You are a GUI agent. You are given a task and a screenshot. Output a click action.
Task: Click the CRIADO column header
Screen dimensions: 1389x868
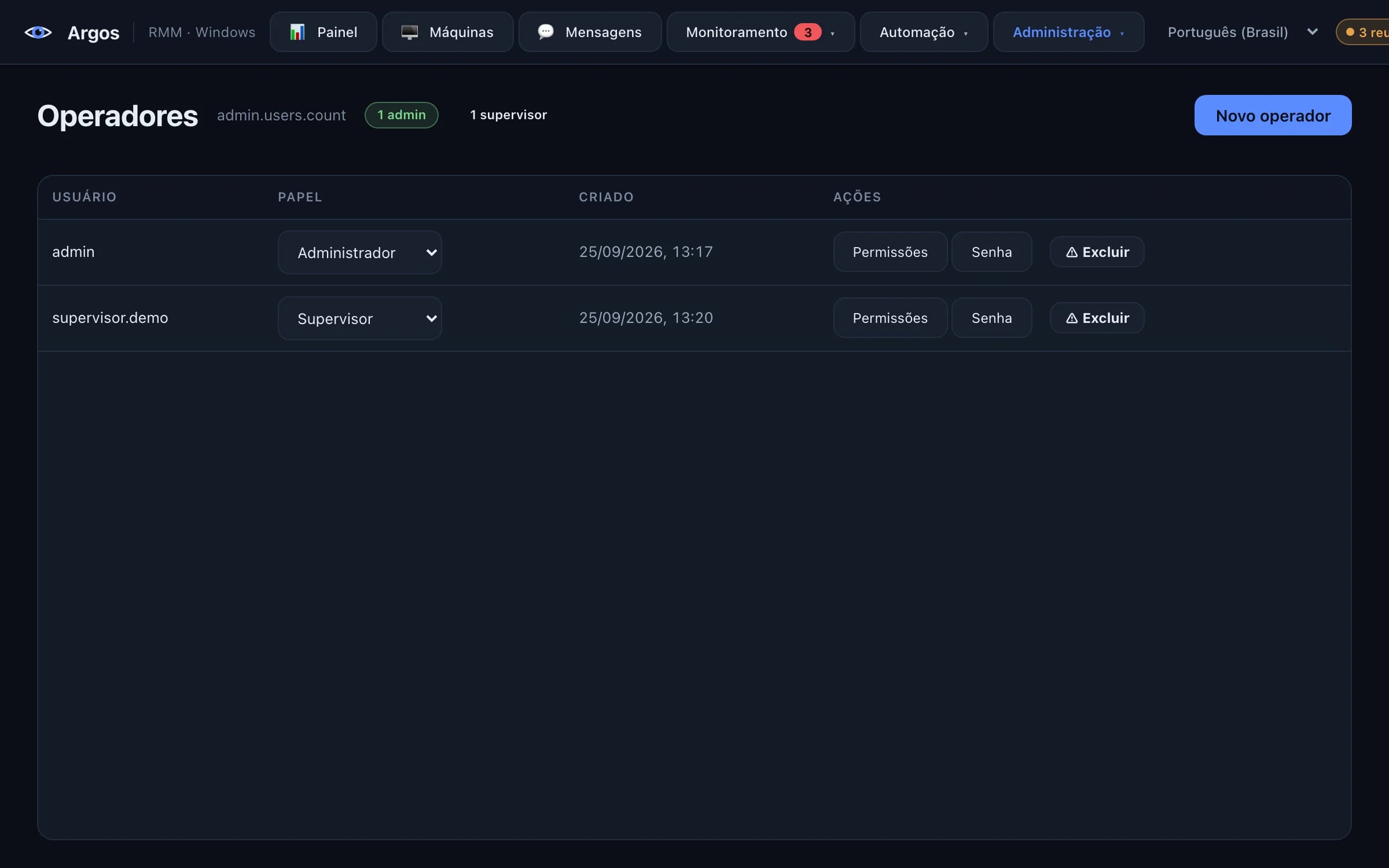[x=606, y=197]
